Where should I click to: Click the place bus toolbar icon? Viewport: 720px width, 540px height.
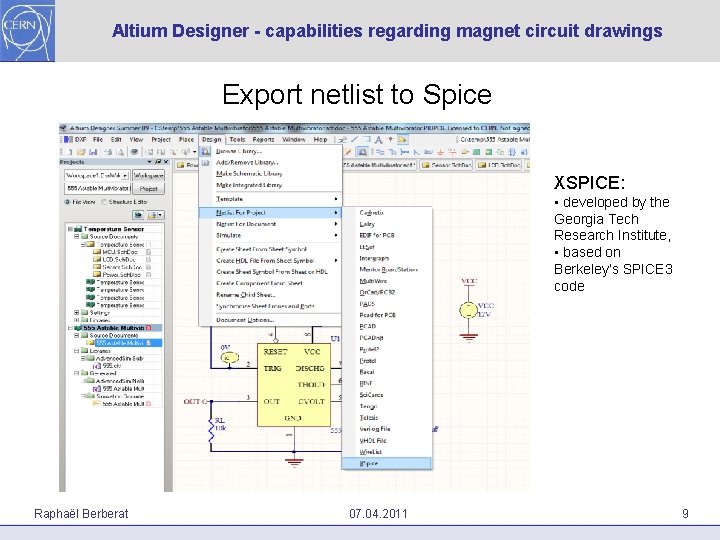pyautogui.click(x=393, y=152)
